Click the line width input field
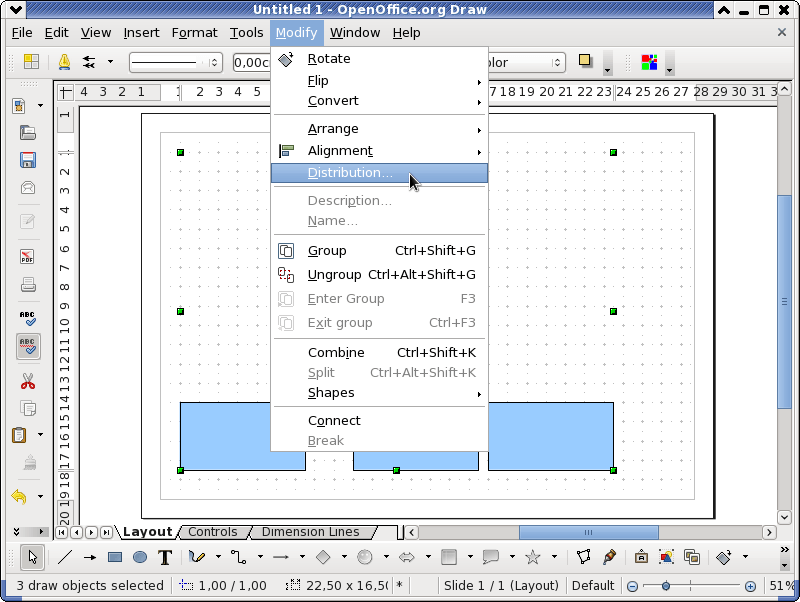The height and width of the screenshot is (602, 800). (252, 63)
